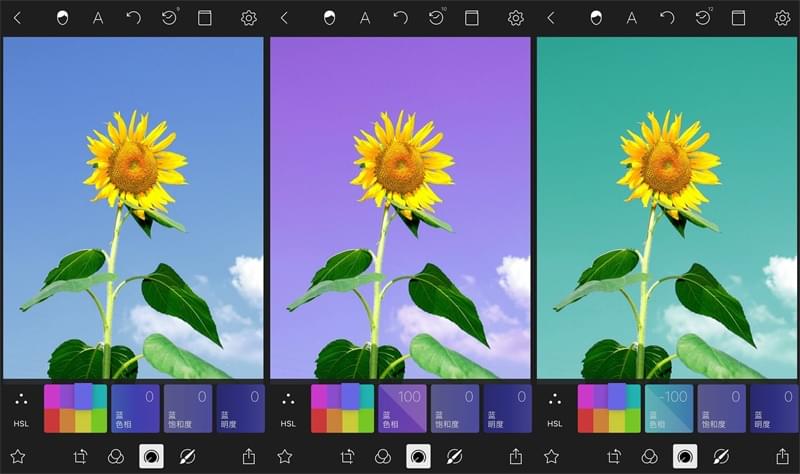Open the text tool in the left screen
Image resolution: width=800 pixels, height=474 pixels.
[98, 18]
